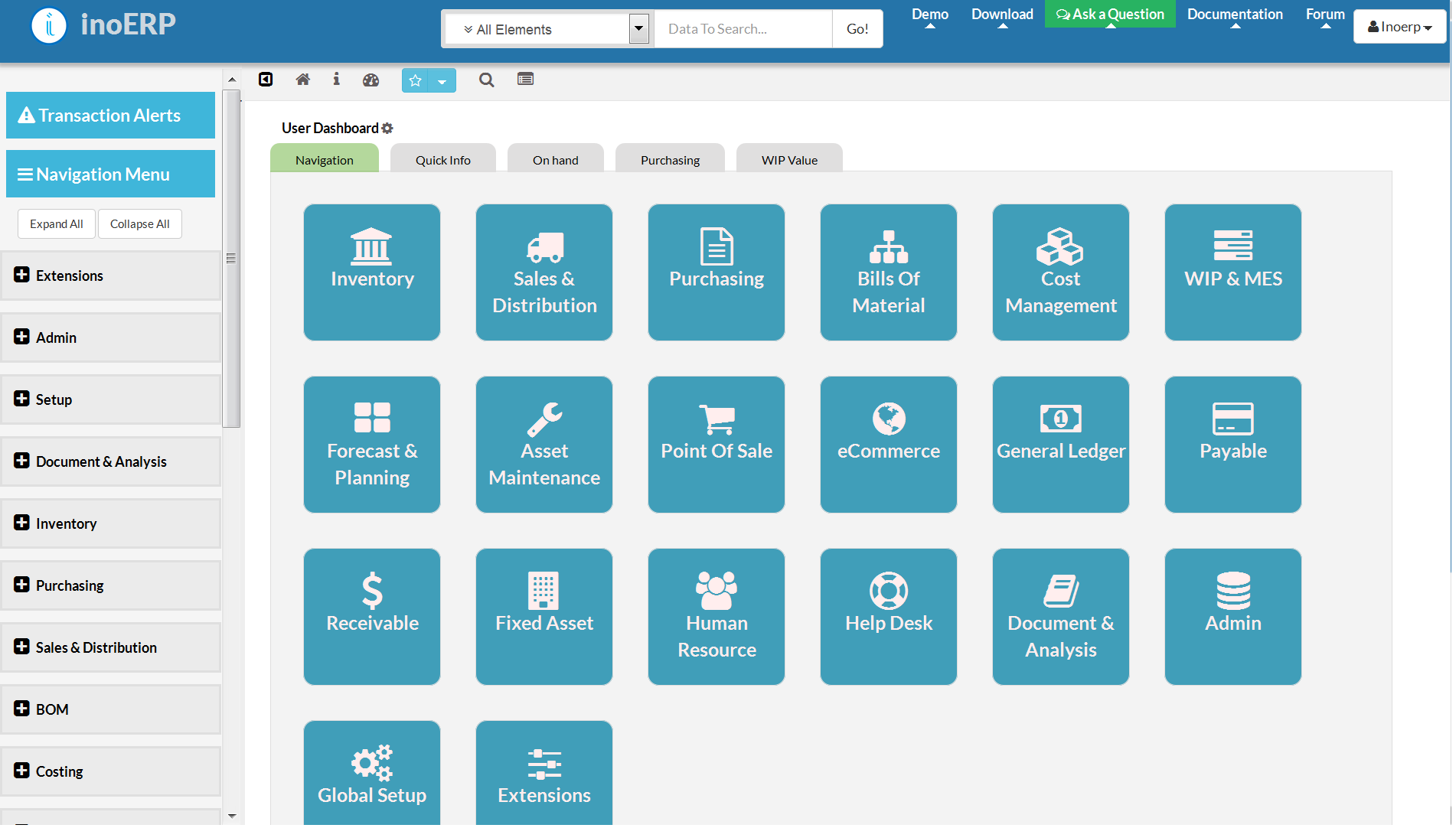Open the dashboard speedometer icon in toolbar
1456x828 pixels.
(x=371, y=80)
